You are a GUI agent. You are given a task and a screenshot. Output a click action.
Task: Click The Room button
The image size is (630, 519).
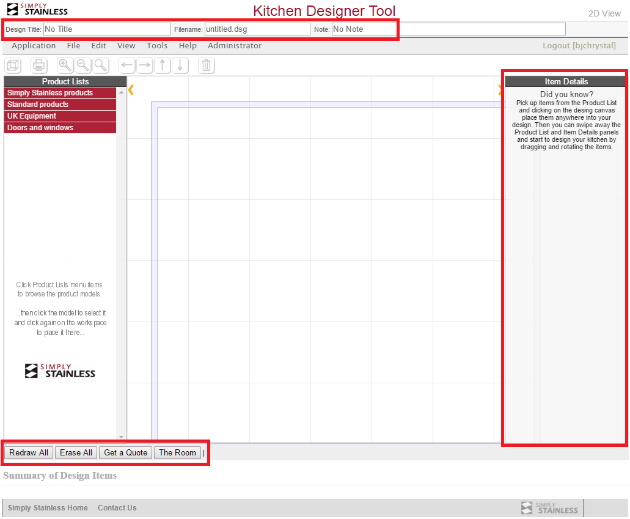177,453
